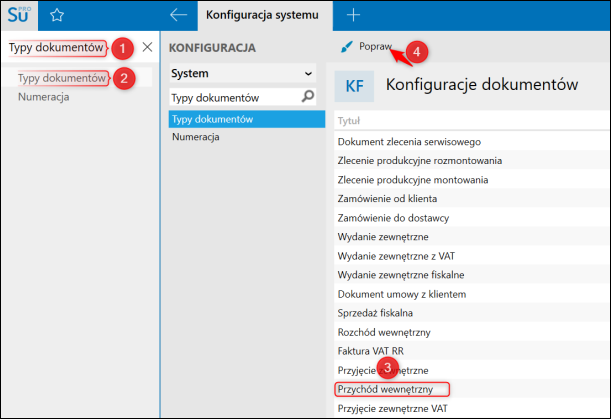Switch to Konfiguracja systemu tab
Viewport: 611px width, 419px height.
coord(263,15)
